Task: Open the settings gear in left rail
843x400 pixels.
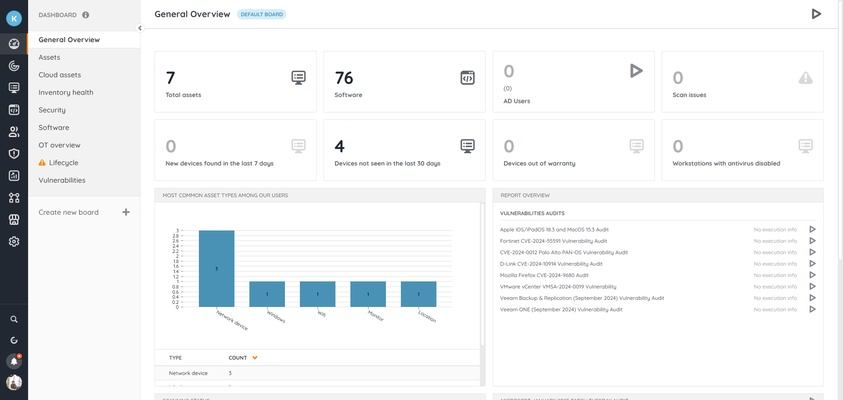Action: click(14, 241)
